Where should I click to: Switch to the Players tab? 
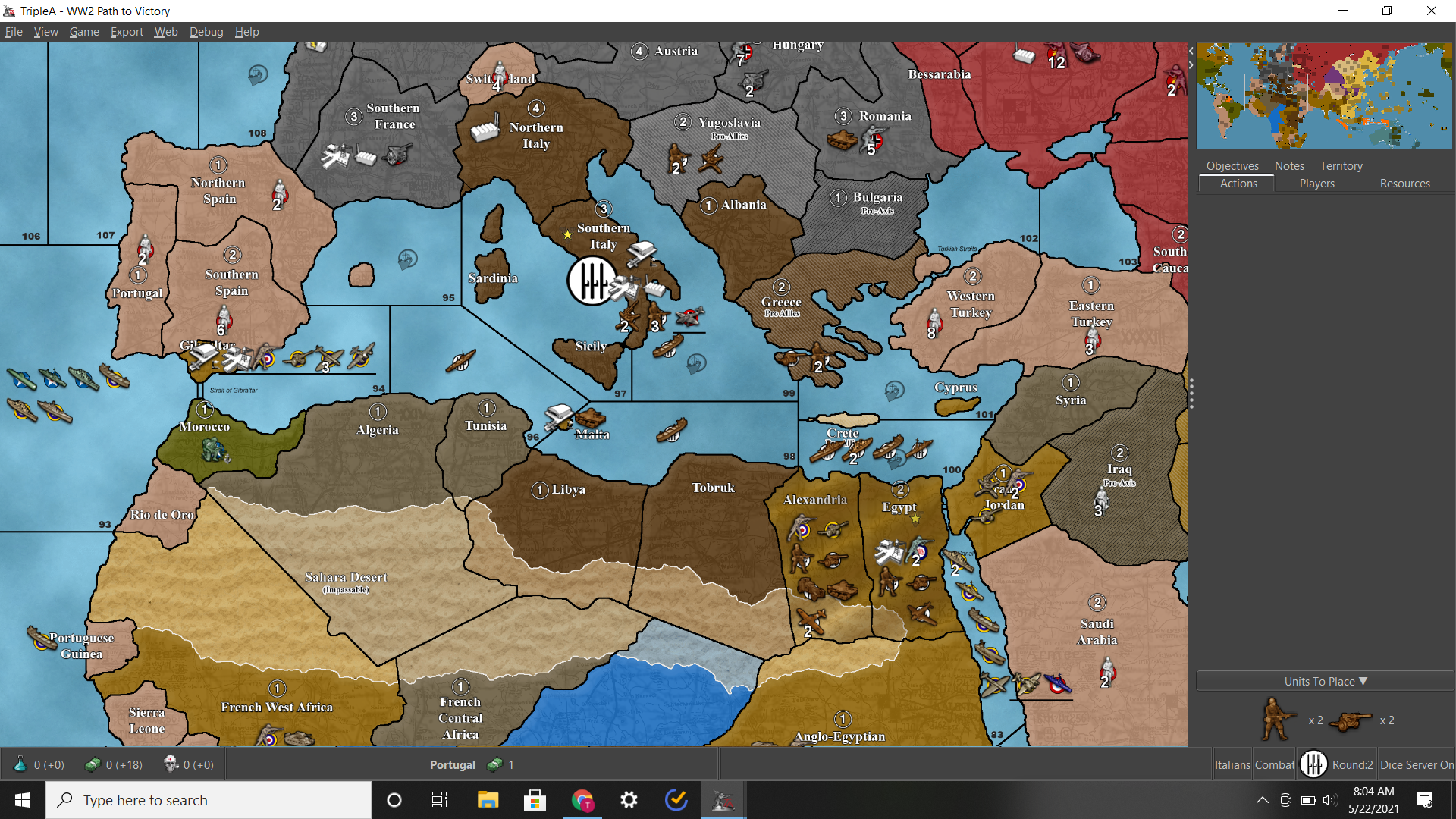coord(1317,184)
